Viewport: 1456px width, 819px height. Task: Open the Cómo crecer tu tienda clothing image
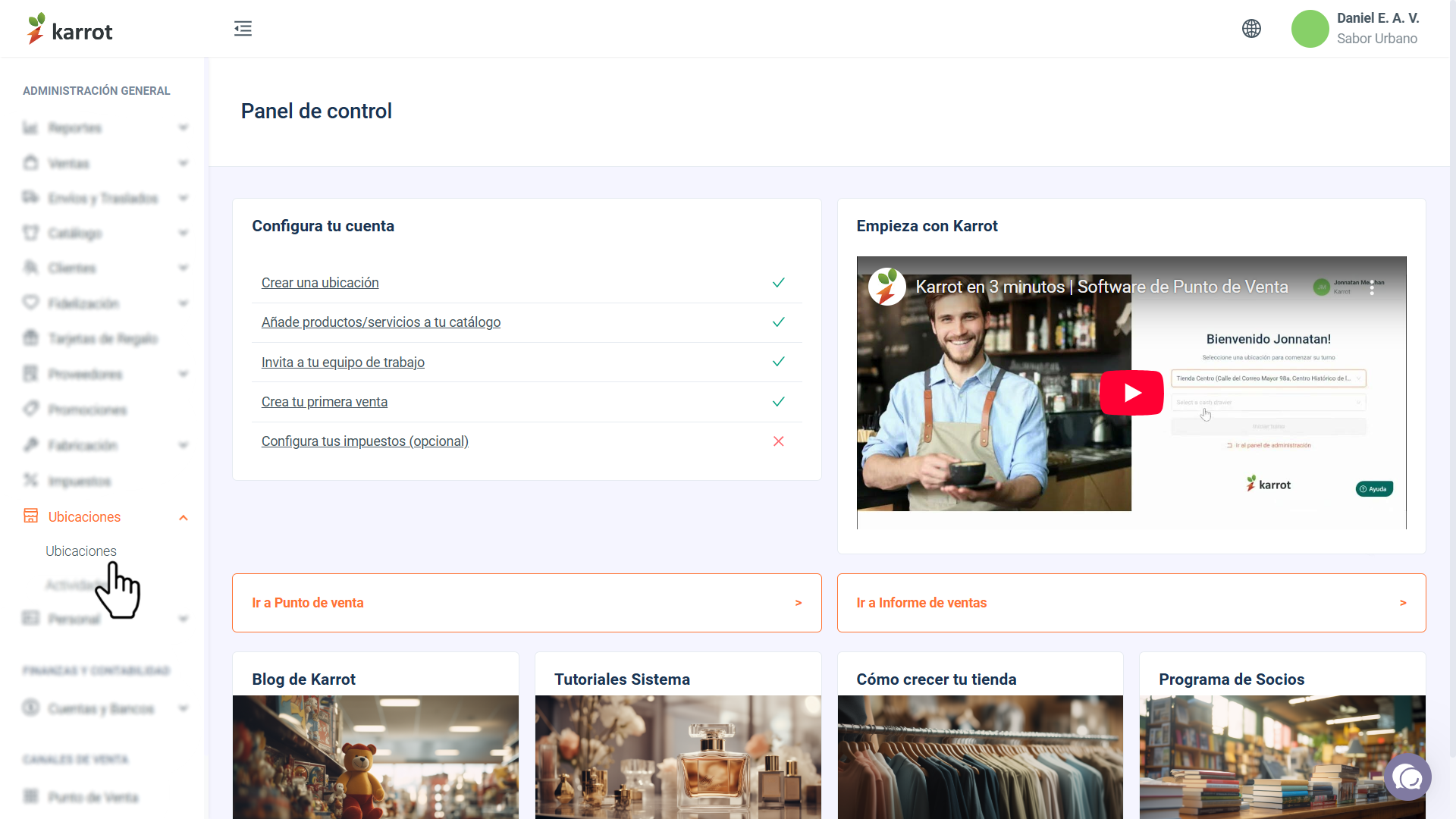click(981, 757)
